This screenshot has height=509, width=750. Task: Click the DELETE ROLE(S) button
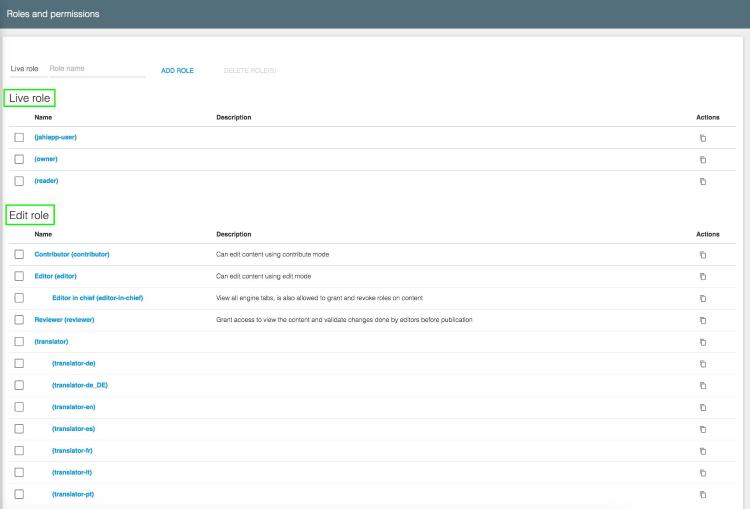[x=250, y=70]
